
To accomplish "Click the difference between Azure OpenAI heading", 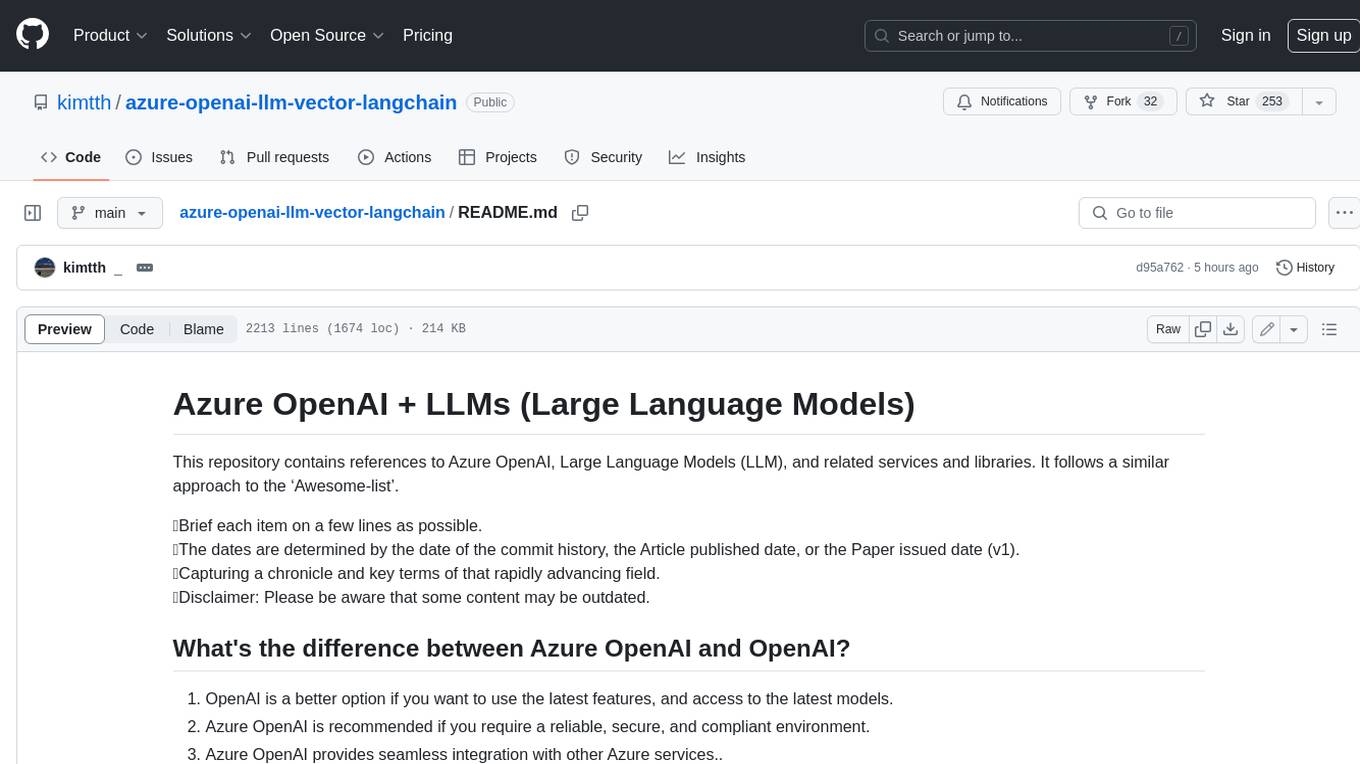I will tap(511, 648).
